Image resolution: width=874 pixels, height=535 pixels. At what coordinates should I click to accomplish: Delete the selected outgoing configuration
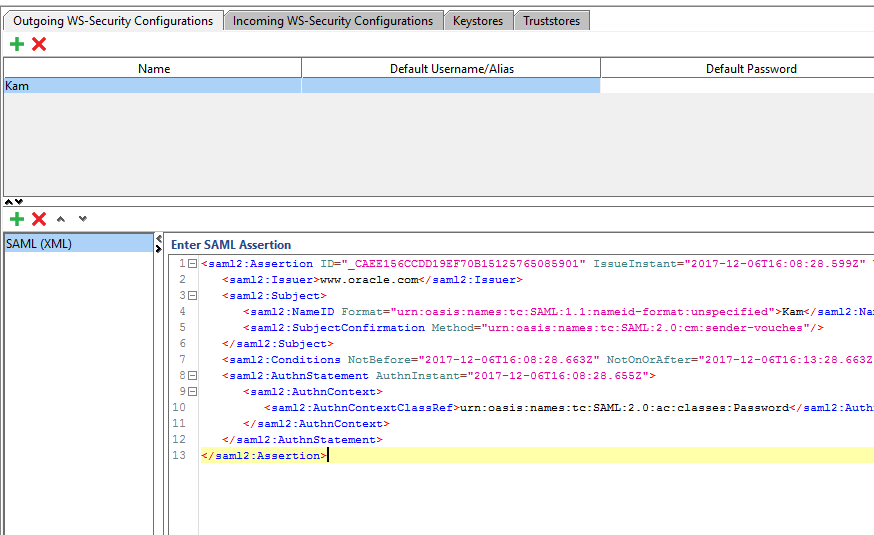point(39,44)
